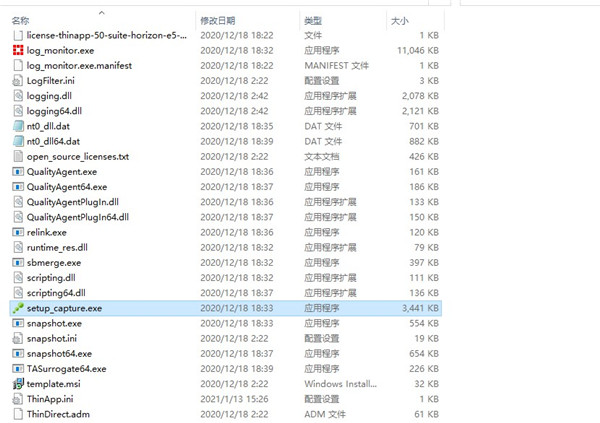Click the MANIFEST 文件 type cell

(337, 65)
